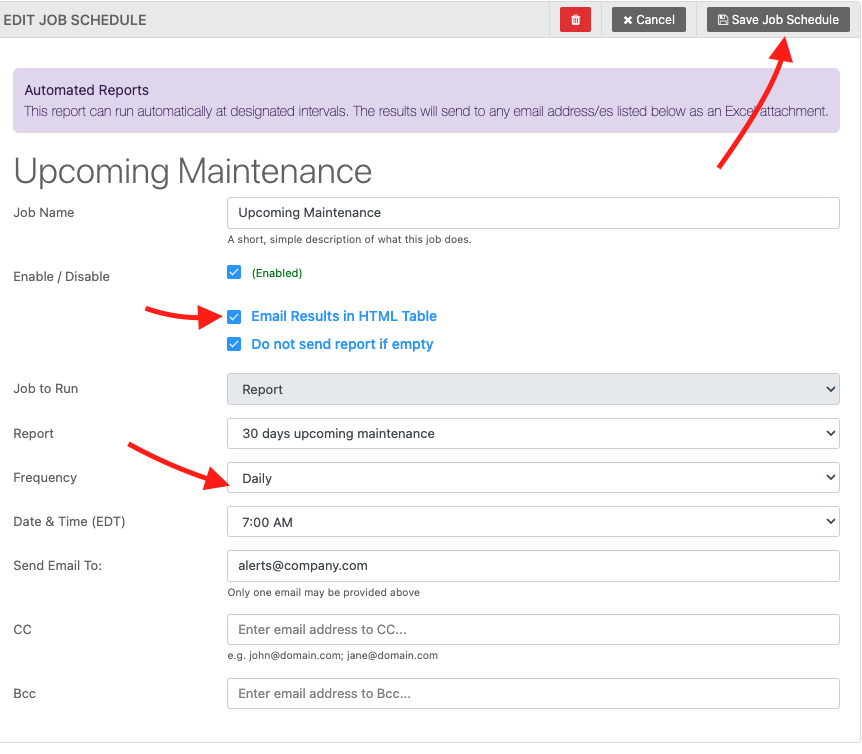The height and width of the screenshot is (754, 862).
Task: Toggle Email Results in HTML Table
Action: (x=233, y=316)
